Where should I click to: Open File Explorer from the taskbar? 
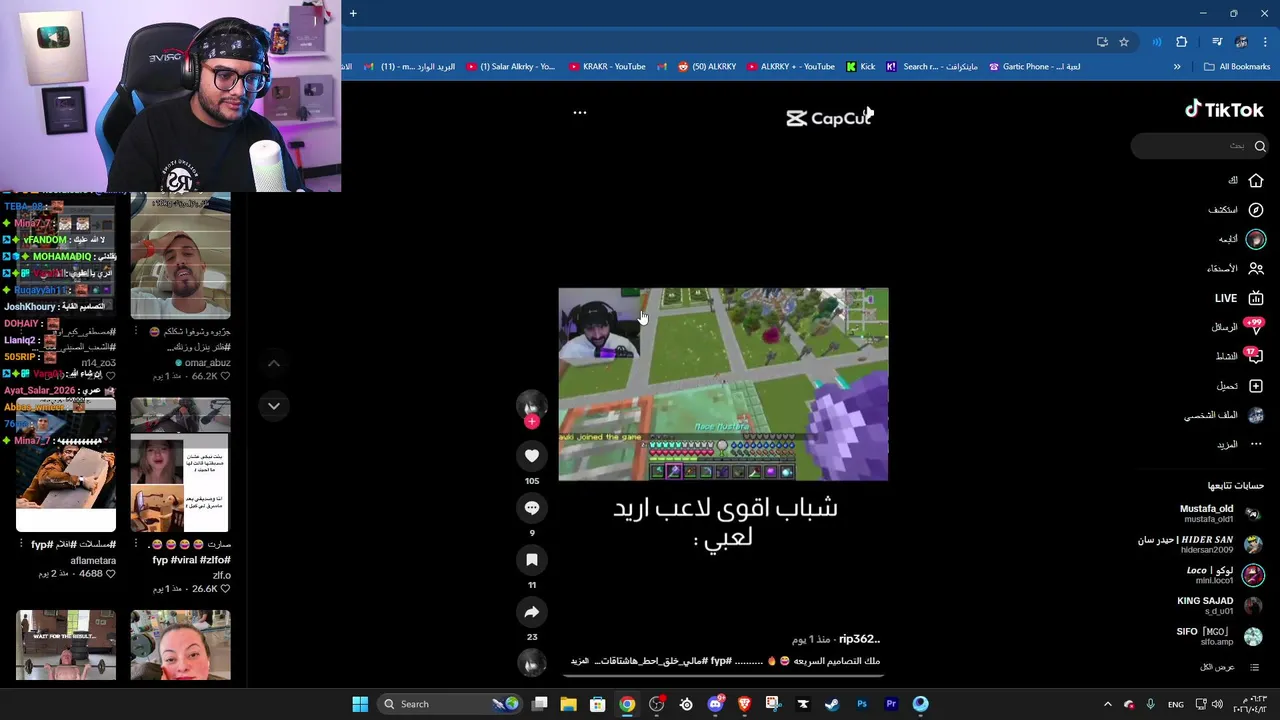pos(568,704)
